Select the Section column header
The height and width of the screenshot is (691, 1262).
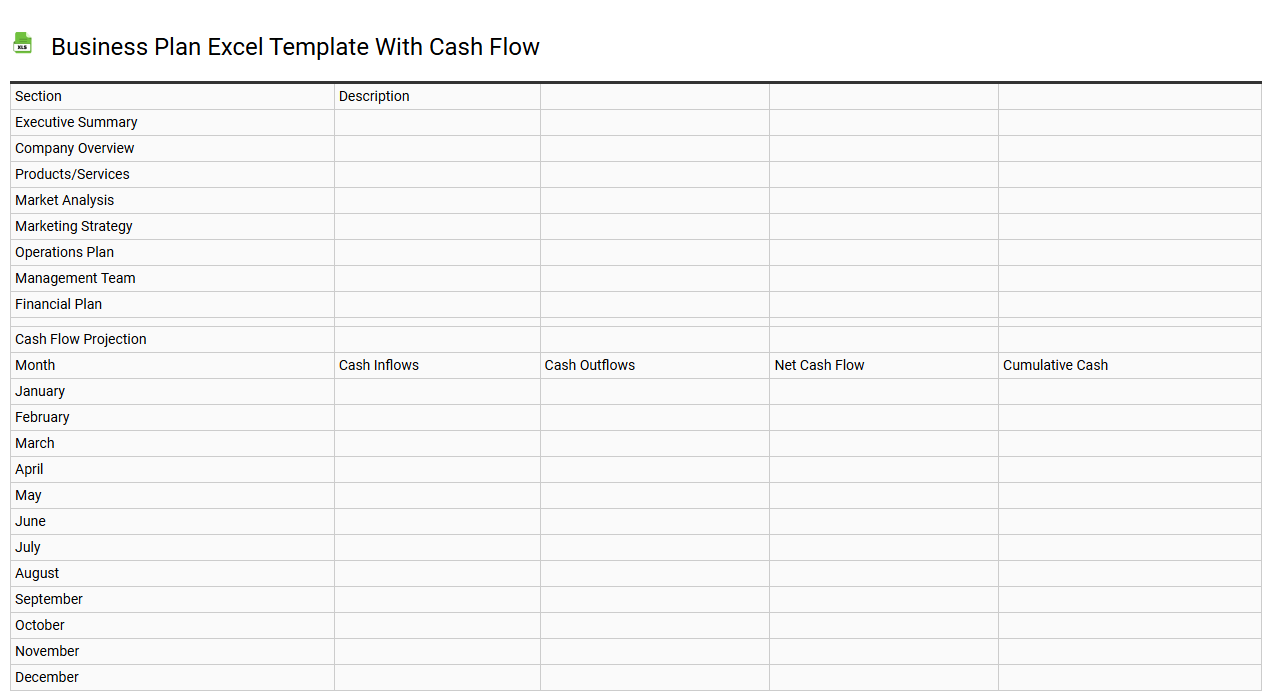[x=38, y=96]
